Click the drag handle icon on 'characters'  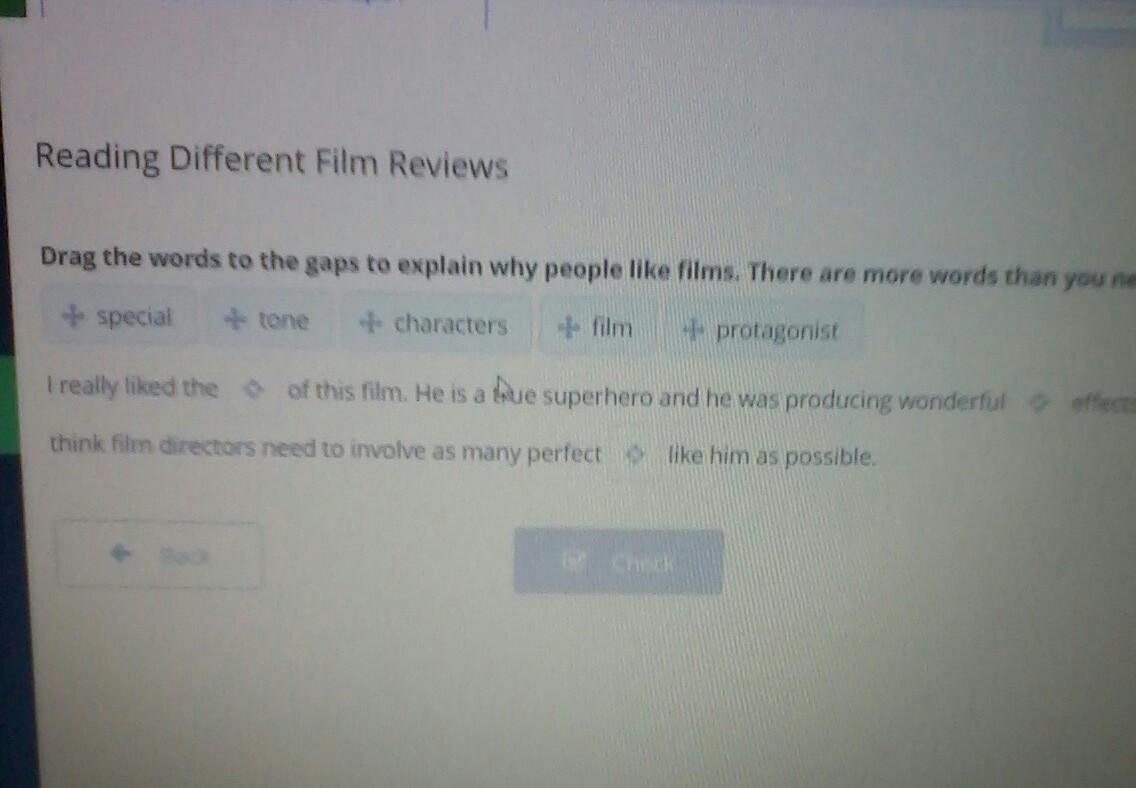click(x=369, y=323)
